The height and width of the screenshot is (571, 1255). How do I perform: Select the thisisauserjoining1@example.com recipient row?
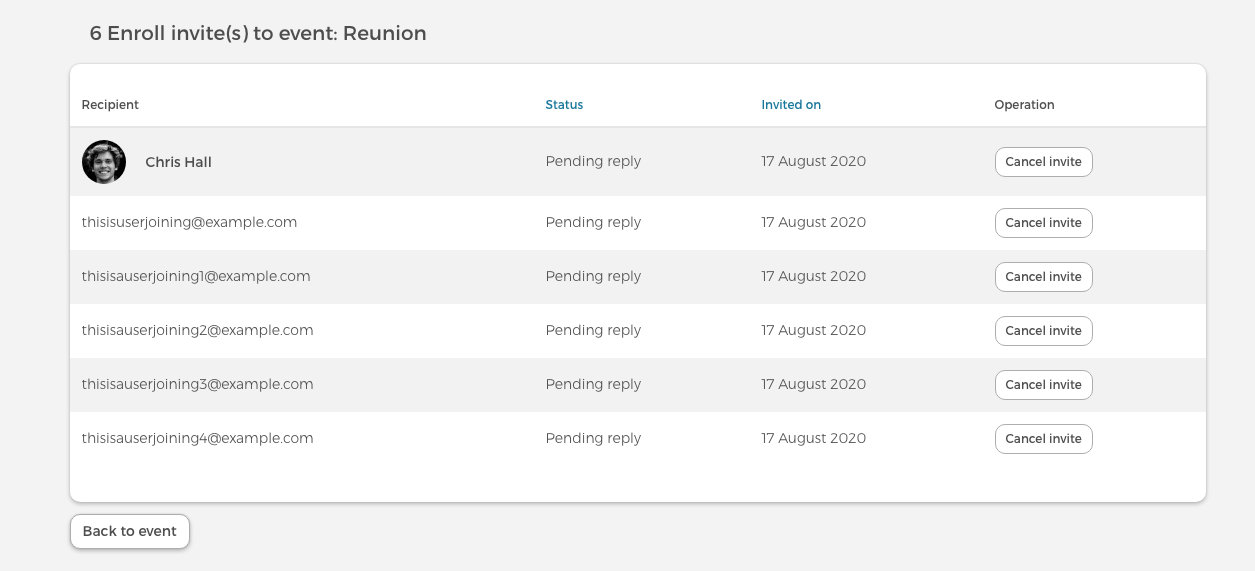(196, 277)
